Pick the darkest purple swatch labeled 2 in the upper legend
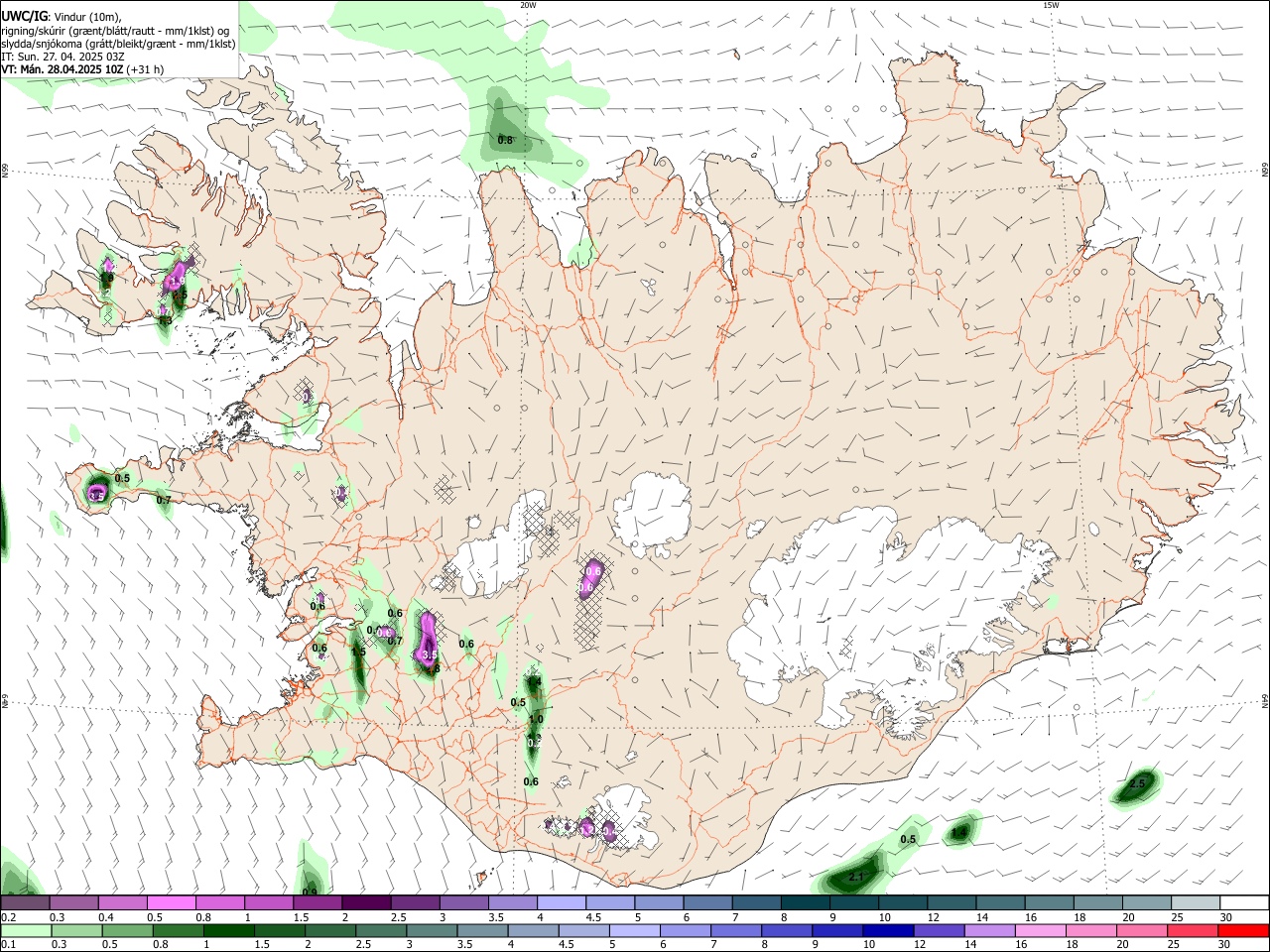Image resolution: width=1270 pixels, height=952 pixels. pyautogui.click(x=365, y=902)
